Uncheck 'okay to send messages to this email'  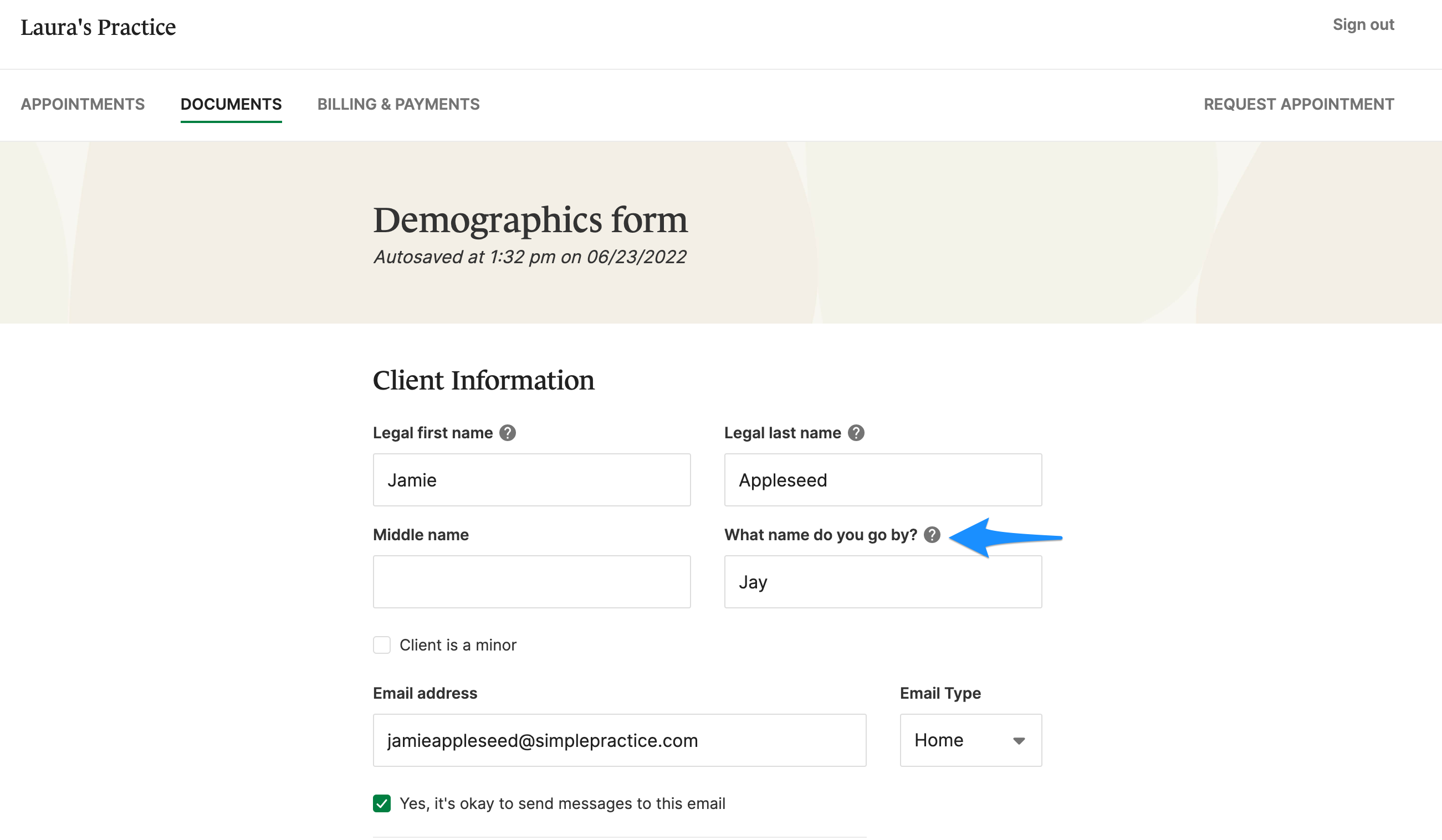382,804
